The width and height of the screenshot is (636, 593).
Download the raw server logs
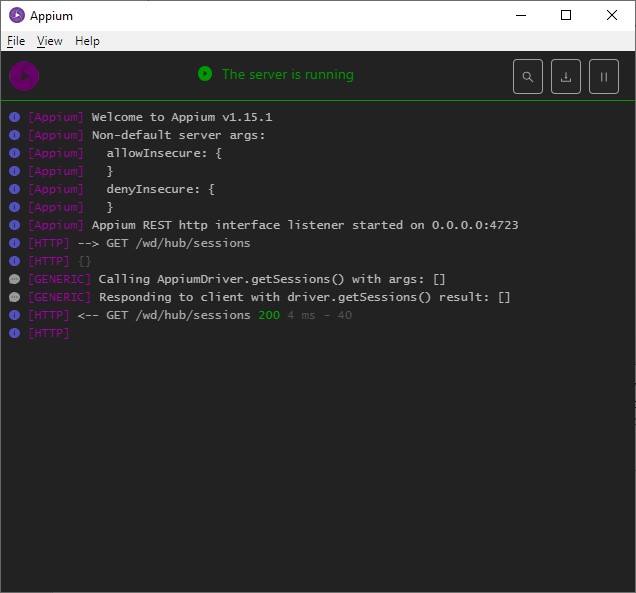pyautogui.click(x=565, y=77)
